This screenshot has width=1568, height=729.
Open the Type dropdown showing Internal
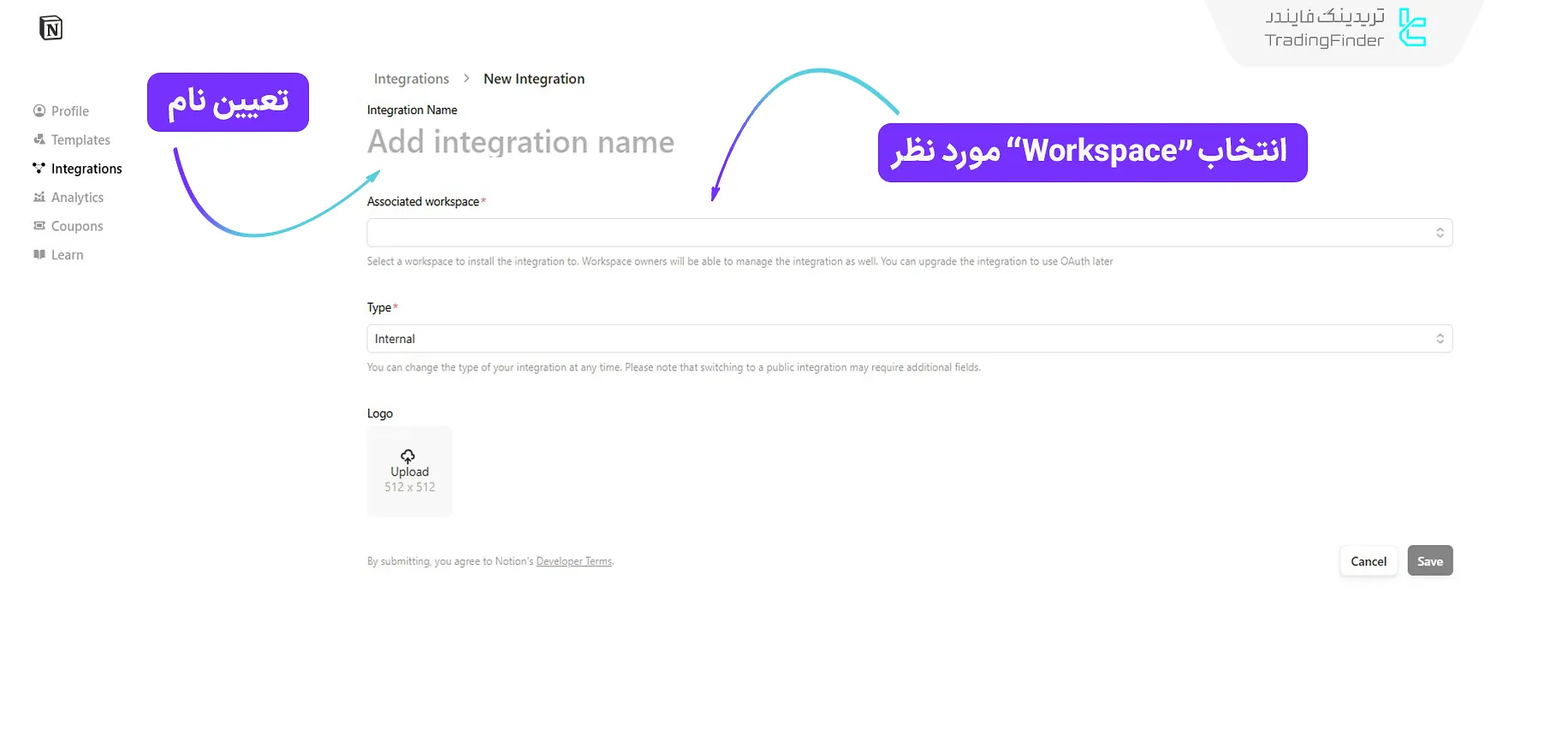910,339
